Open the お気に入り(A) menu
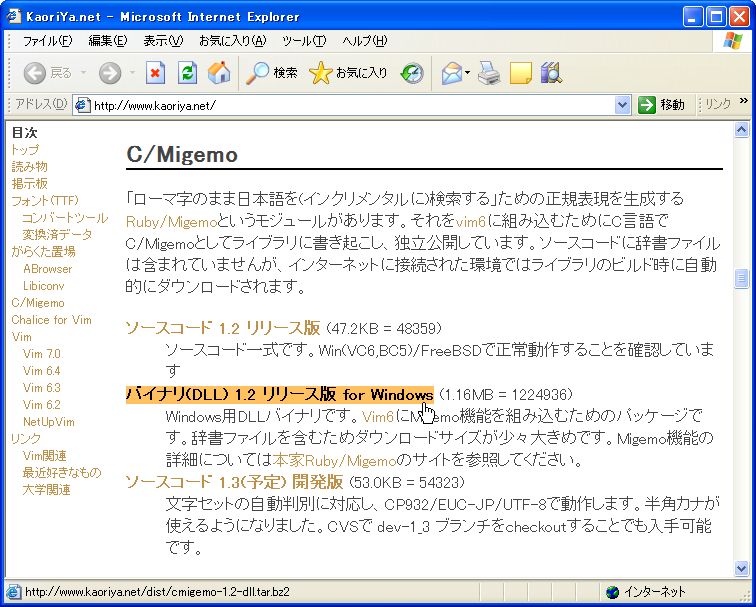This screenshot has height=607, width=756. point(232,41)
